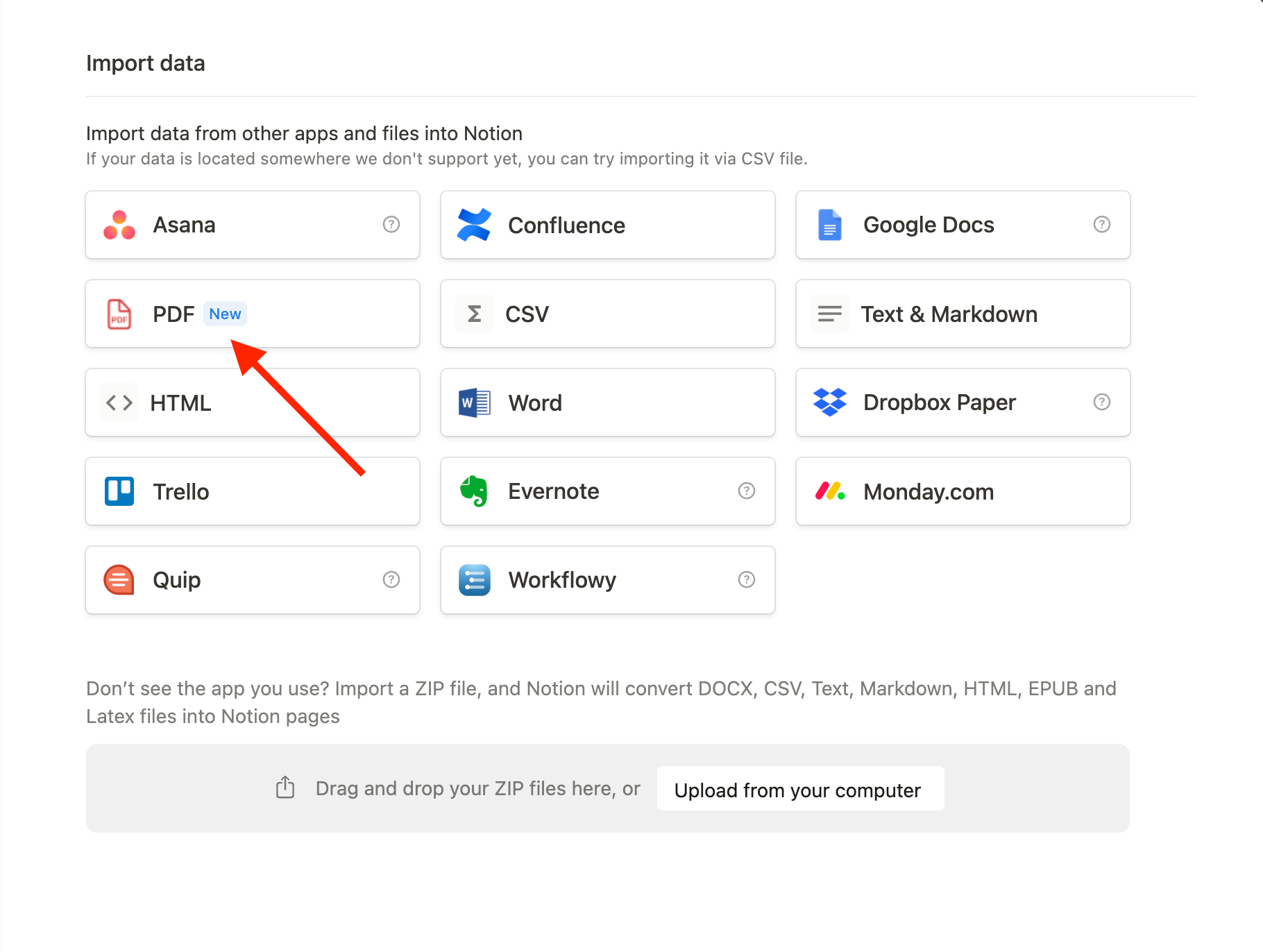Open help for Asana import

click(x=391, y=224)
